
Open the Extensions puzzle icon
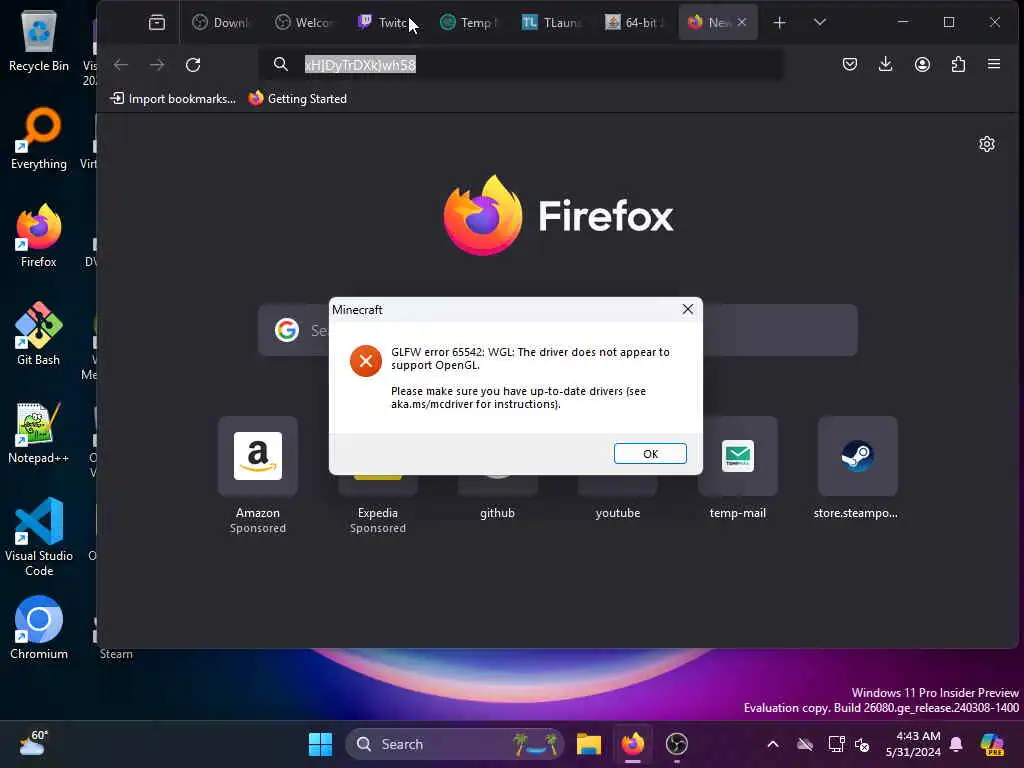point(958,64)
